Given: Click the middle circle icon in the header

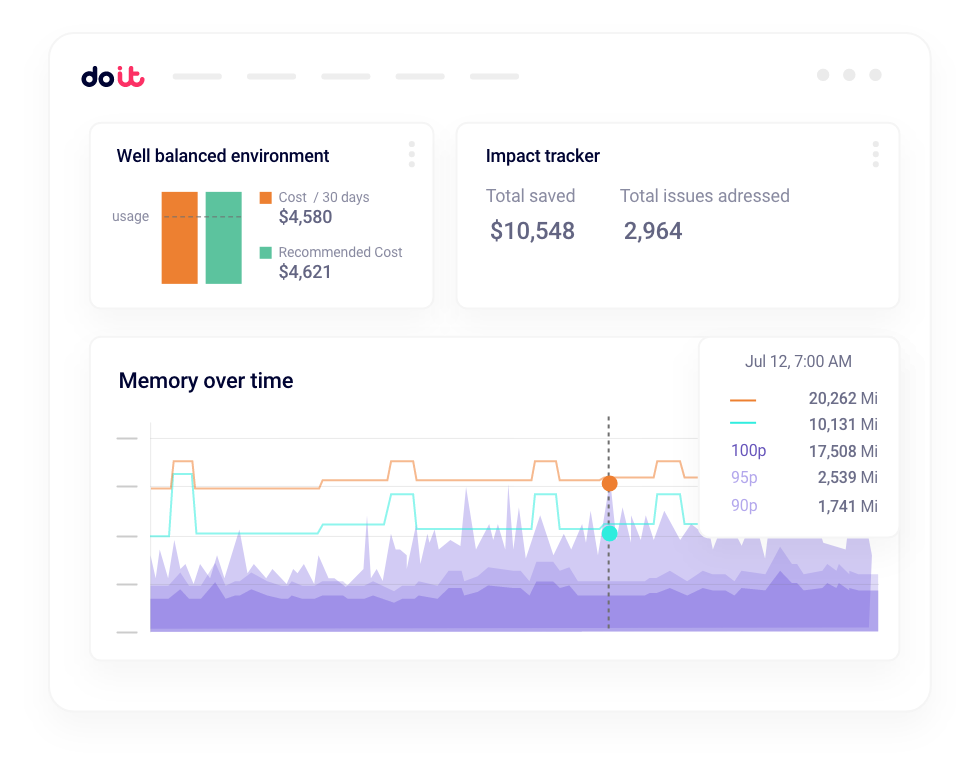Looking at the screenshot, I should click(x=850, y=74).
